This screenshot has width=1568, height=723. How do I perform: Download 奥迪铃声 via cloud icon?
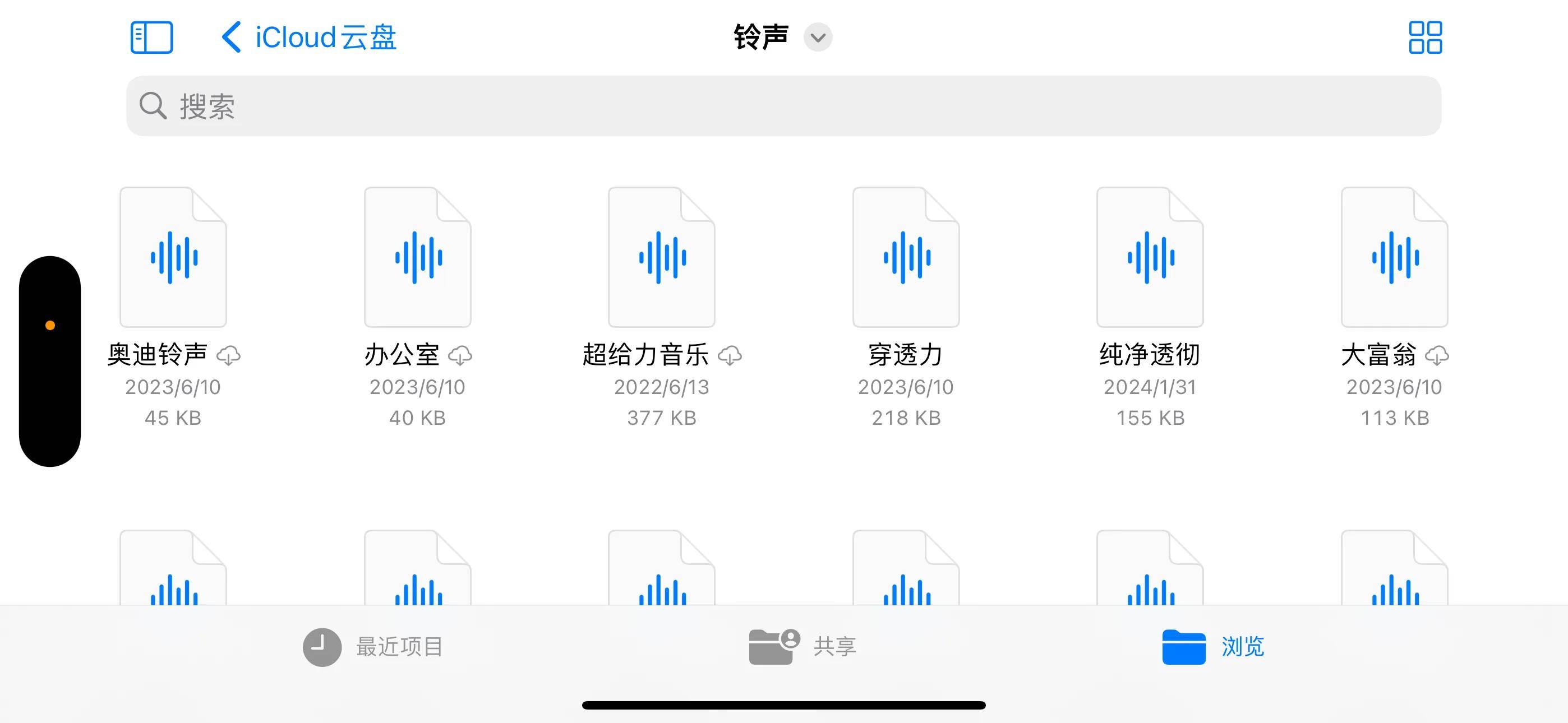coord(228,355)
